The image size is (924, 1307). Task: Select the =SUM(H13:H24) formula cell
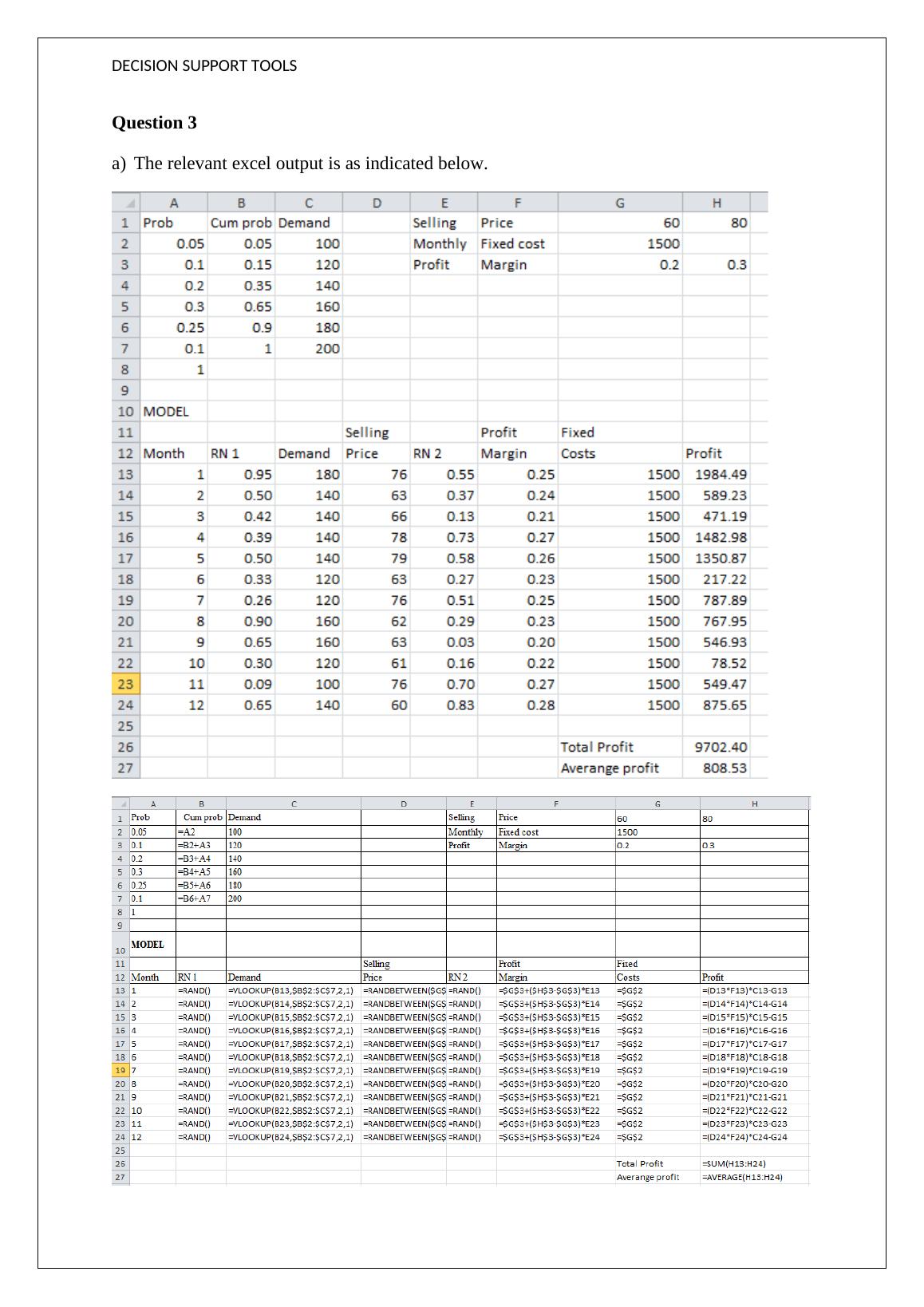click(x=753, y=1163)
